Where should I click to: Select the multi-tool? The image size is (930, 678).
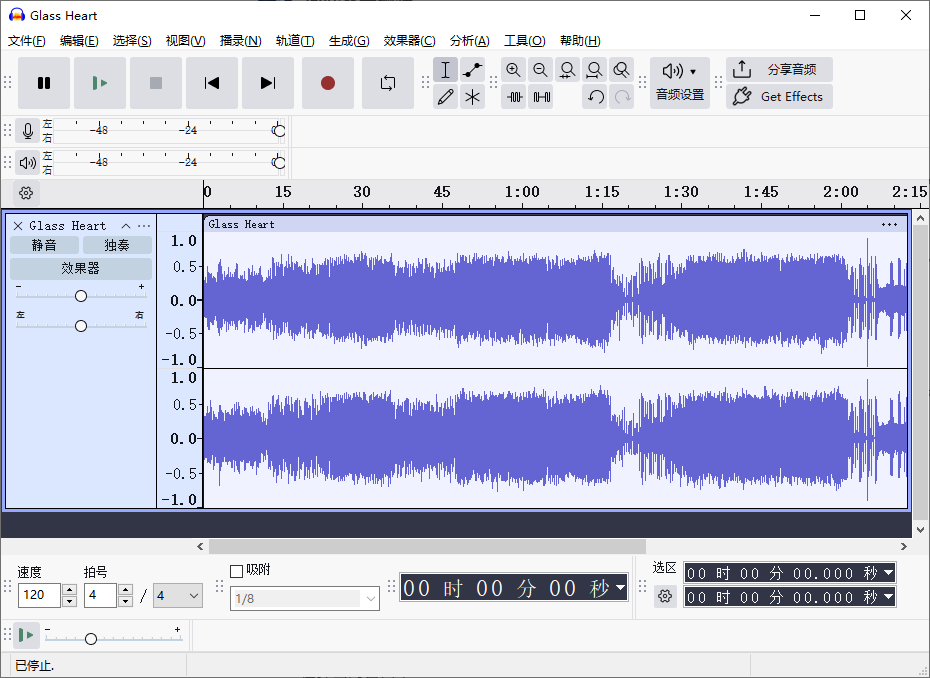(x=472, y=96)
